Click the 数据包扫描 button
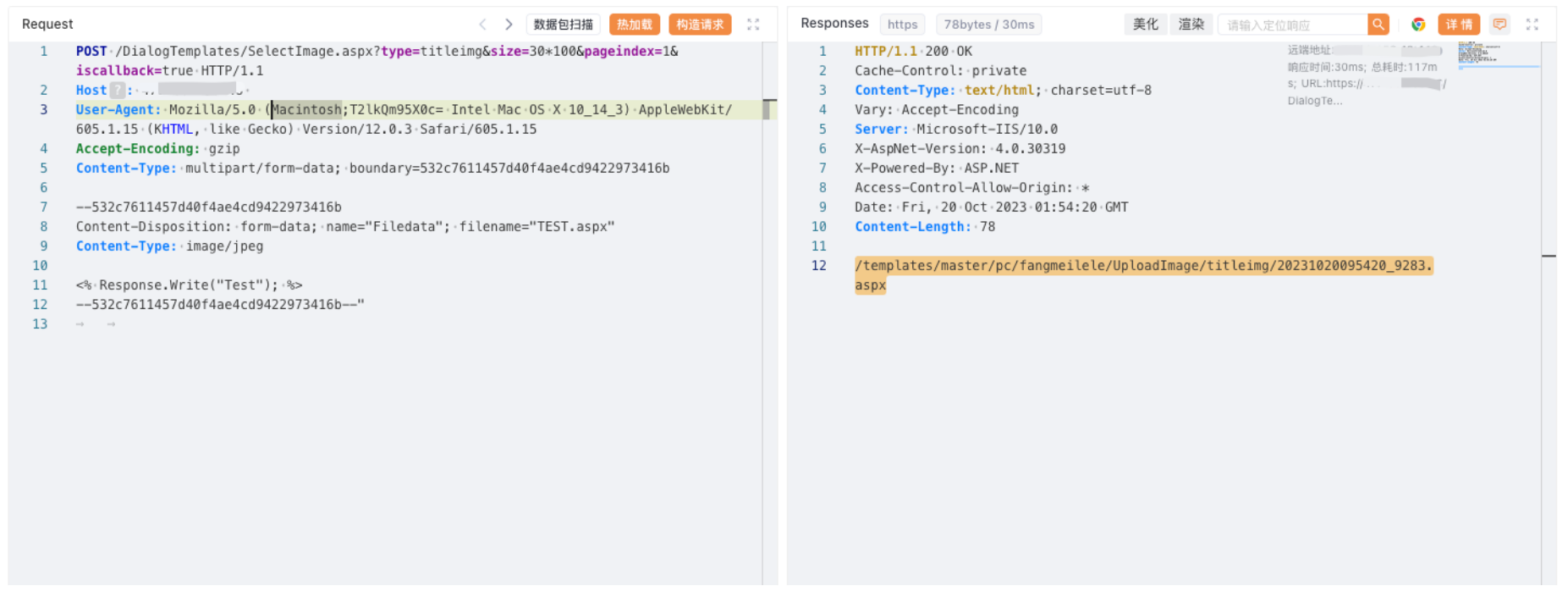The height and width of the screenshot is (597, 1568). (x=563, y=25)
